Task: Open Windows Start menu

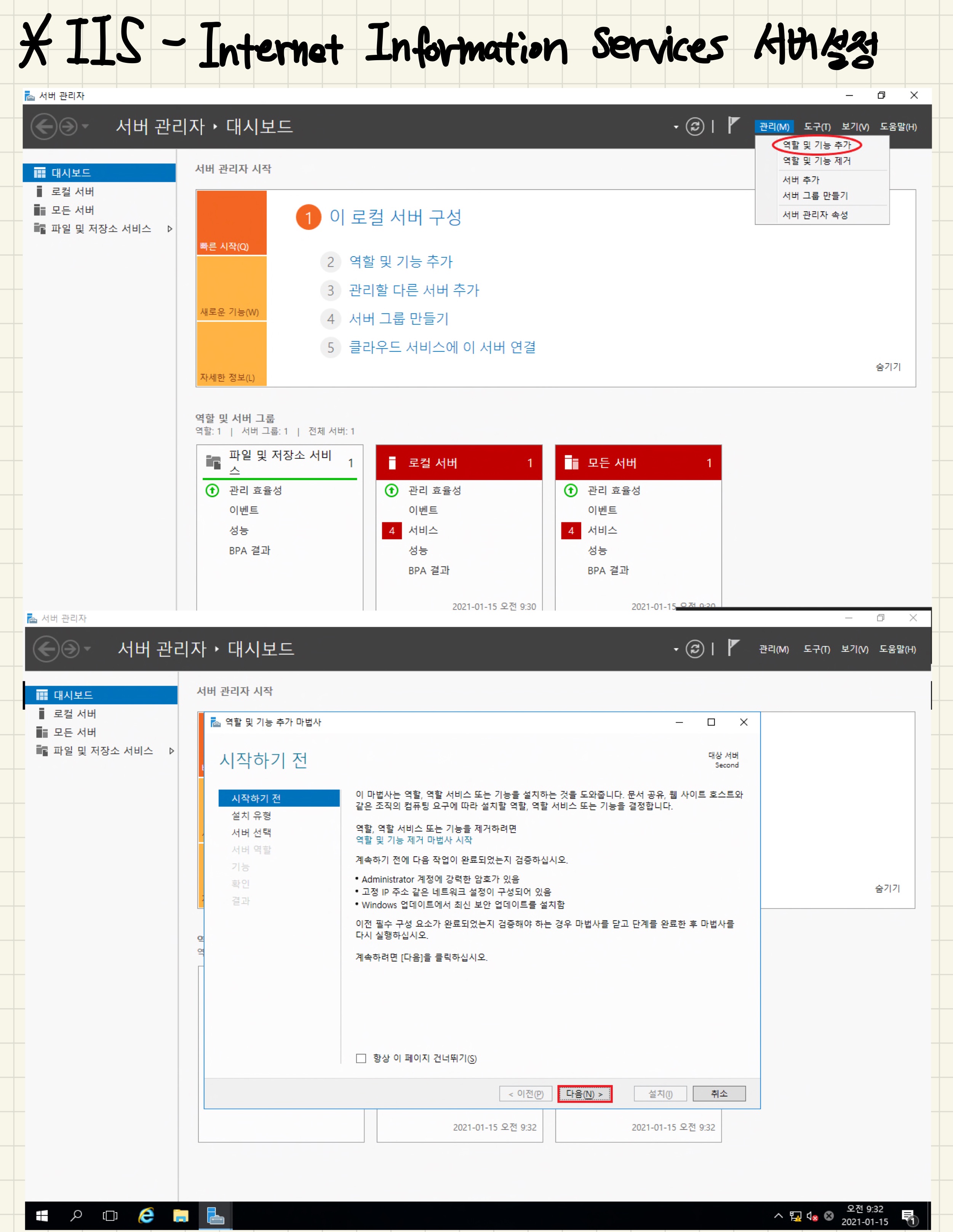Action: [42, 1216]
